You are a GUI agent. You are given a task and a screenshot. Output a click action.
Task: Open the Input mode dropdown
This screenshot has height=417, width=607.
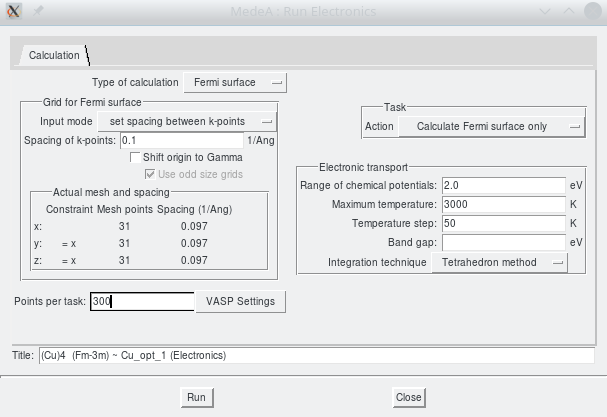coord(187,122)
